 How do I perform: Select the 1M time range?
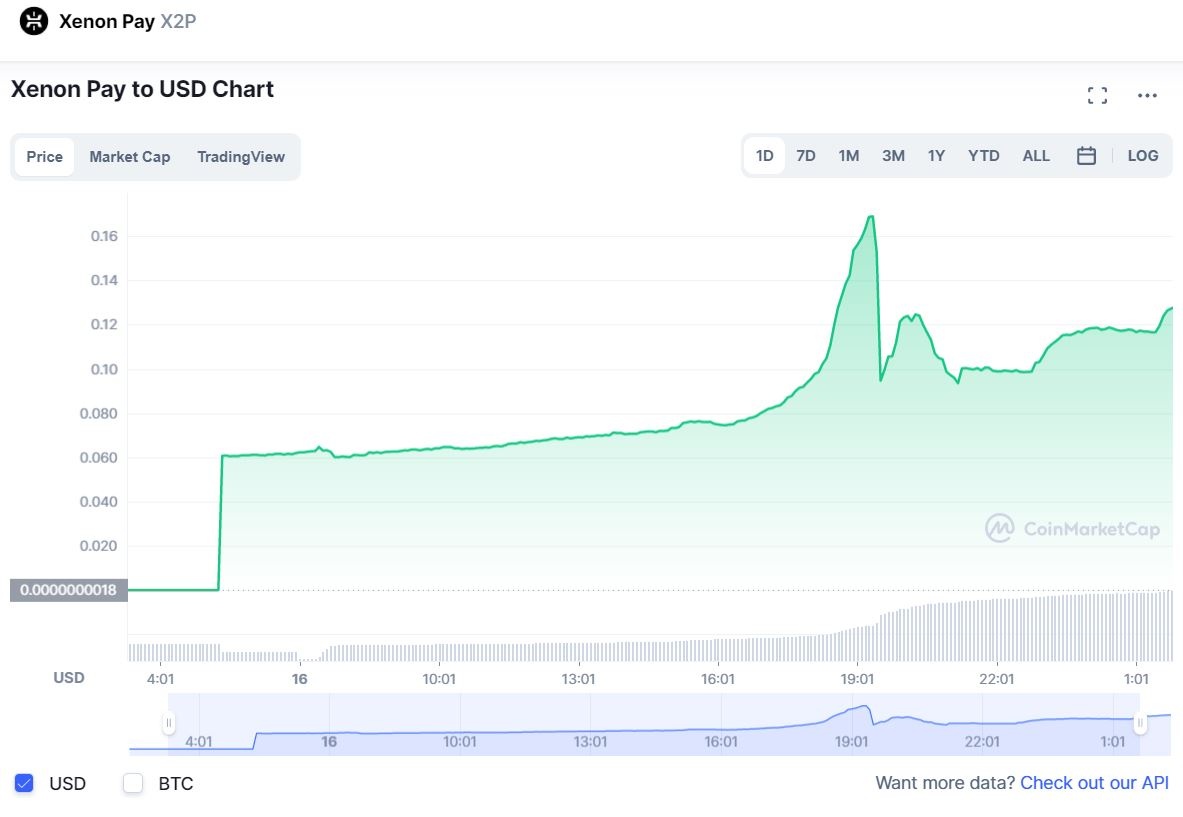tap(848, 156)
